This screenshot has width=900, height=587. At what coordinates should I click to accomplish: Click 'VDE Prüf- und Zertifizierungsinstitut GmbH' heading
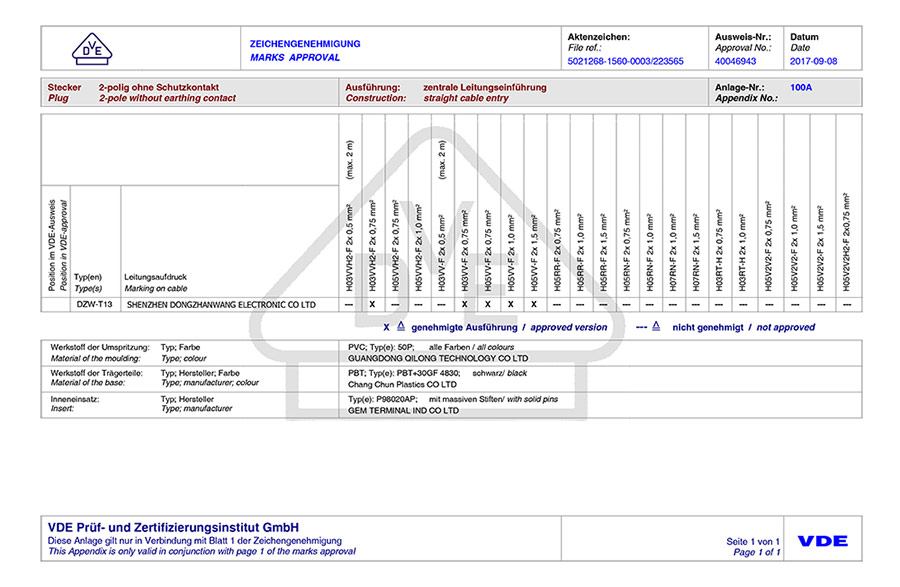click(173, 528)
